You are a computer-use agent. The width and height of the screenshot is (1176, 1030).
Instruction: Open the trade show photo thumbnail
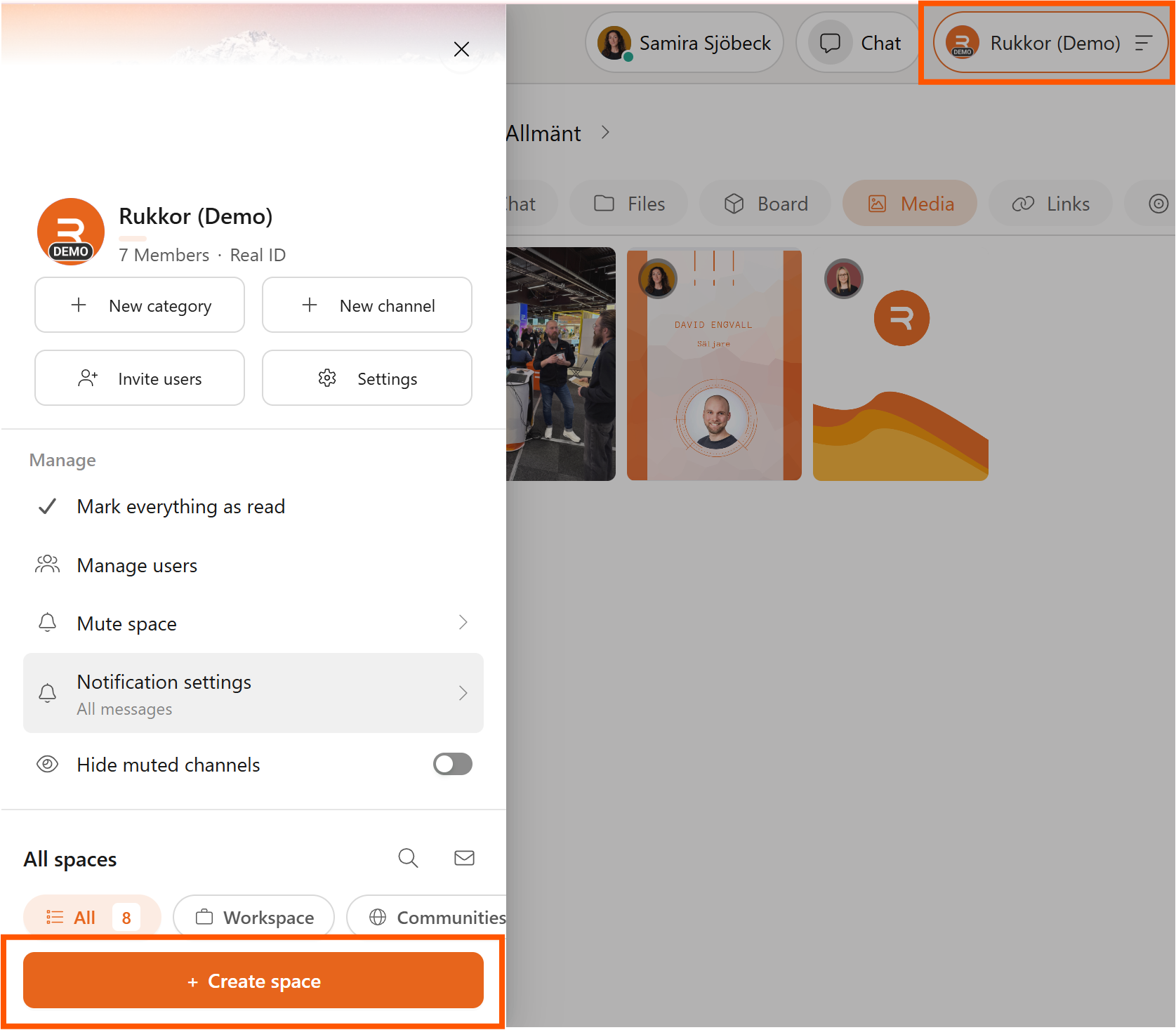tap(561, 364)
